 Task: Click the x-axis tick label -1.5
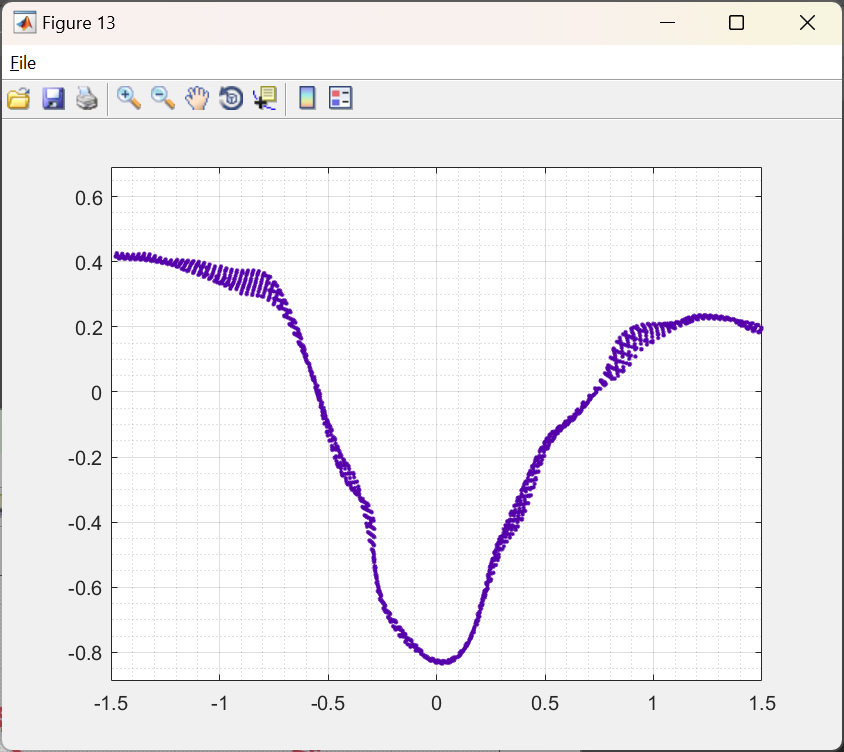[x=111, y=703]
